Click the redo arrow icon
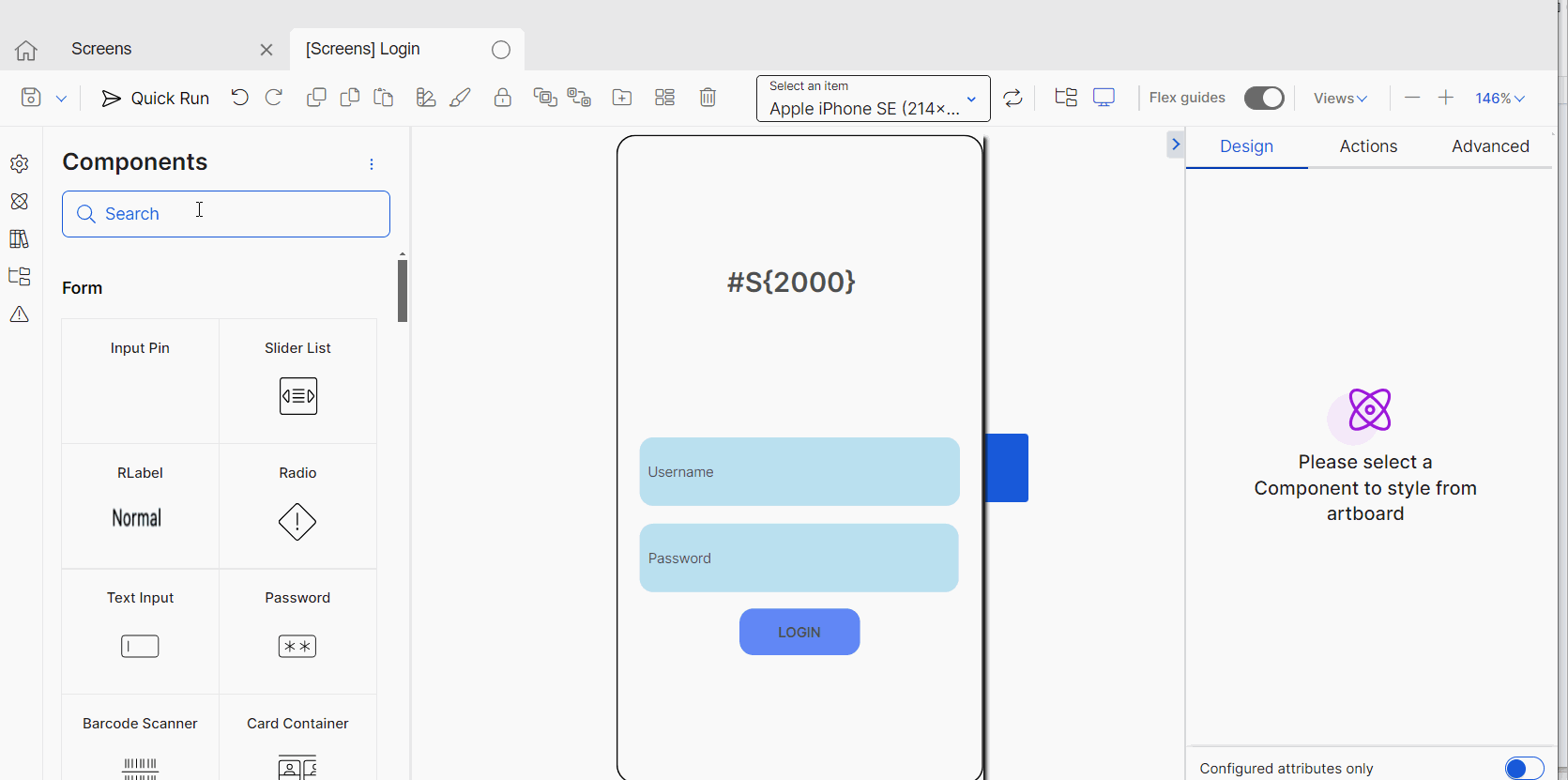Image resolution: width=1568 pixels, height=780 pixels. (274, 98)
